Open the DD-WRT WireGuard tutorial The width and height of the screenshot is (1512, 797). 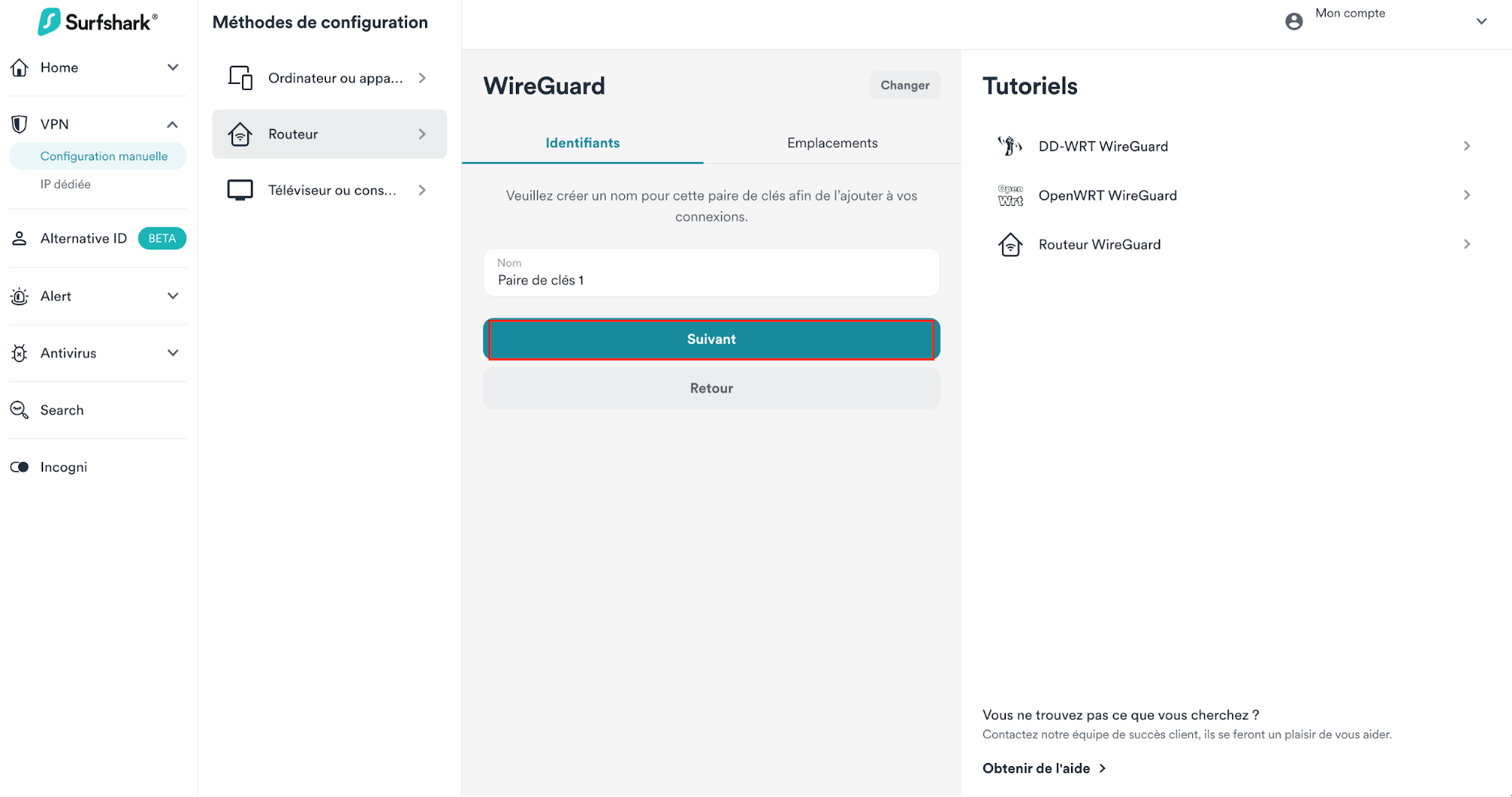pyautogui.click(x=1236, y=146)
